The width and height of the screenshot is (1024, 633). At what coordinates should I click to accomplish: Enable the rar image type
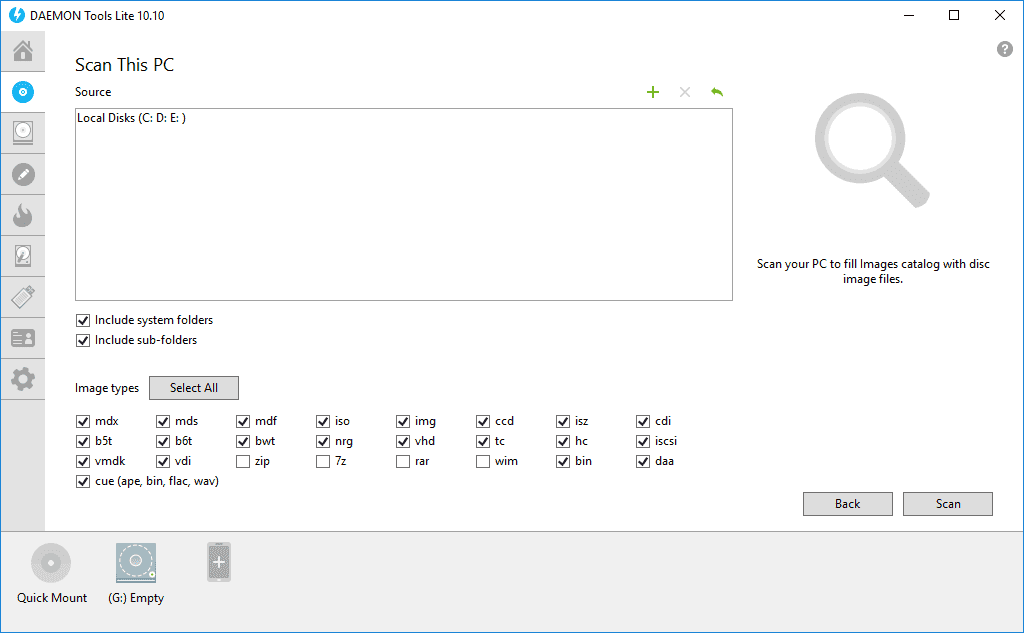point(403,462)
